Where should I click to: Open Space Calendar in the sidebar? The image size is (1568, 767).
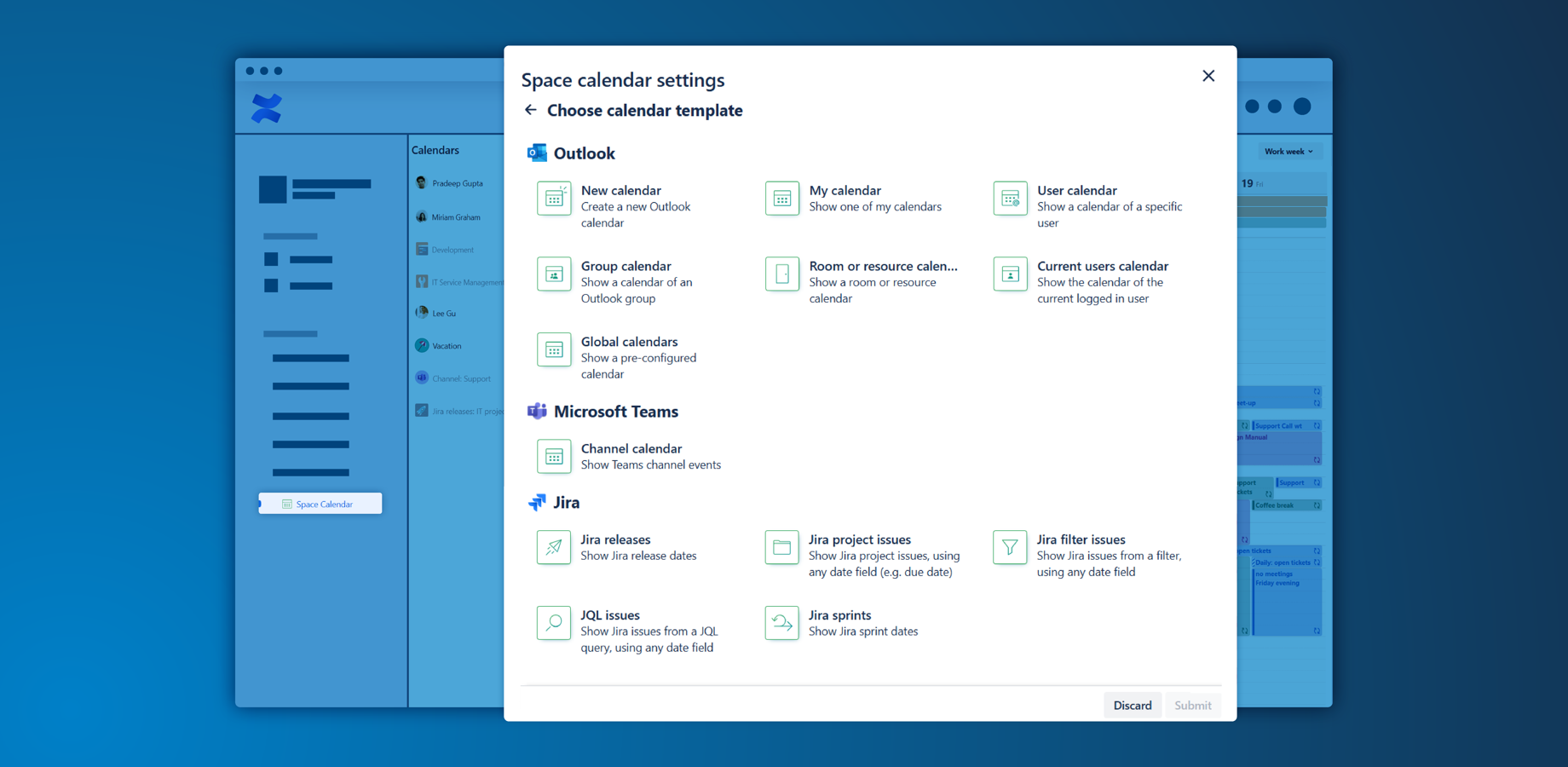point(321,504)
